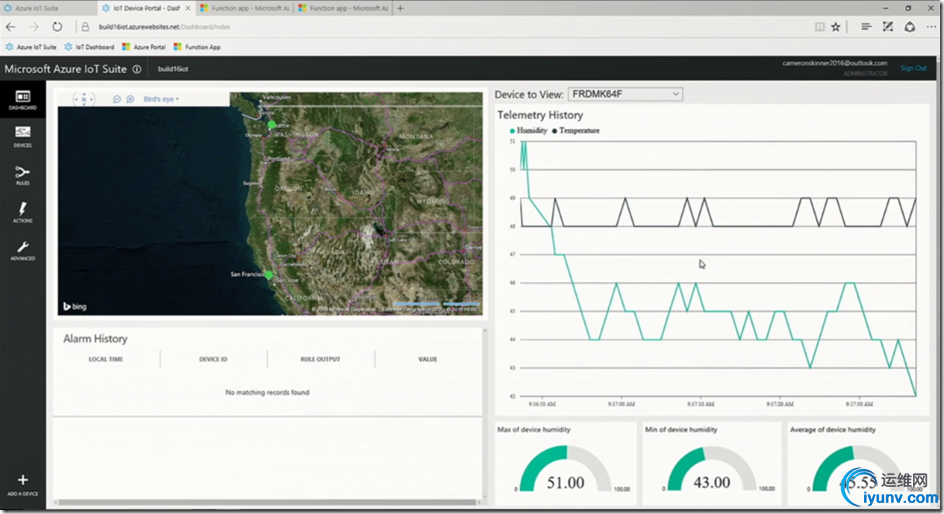Click the San Francisco green device marker

pos(269,275)
